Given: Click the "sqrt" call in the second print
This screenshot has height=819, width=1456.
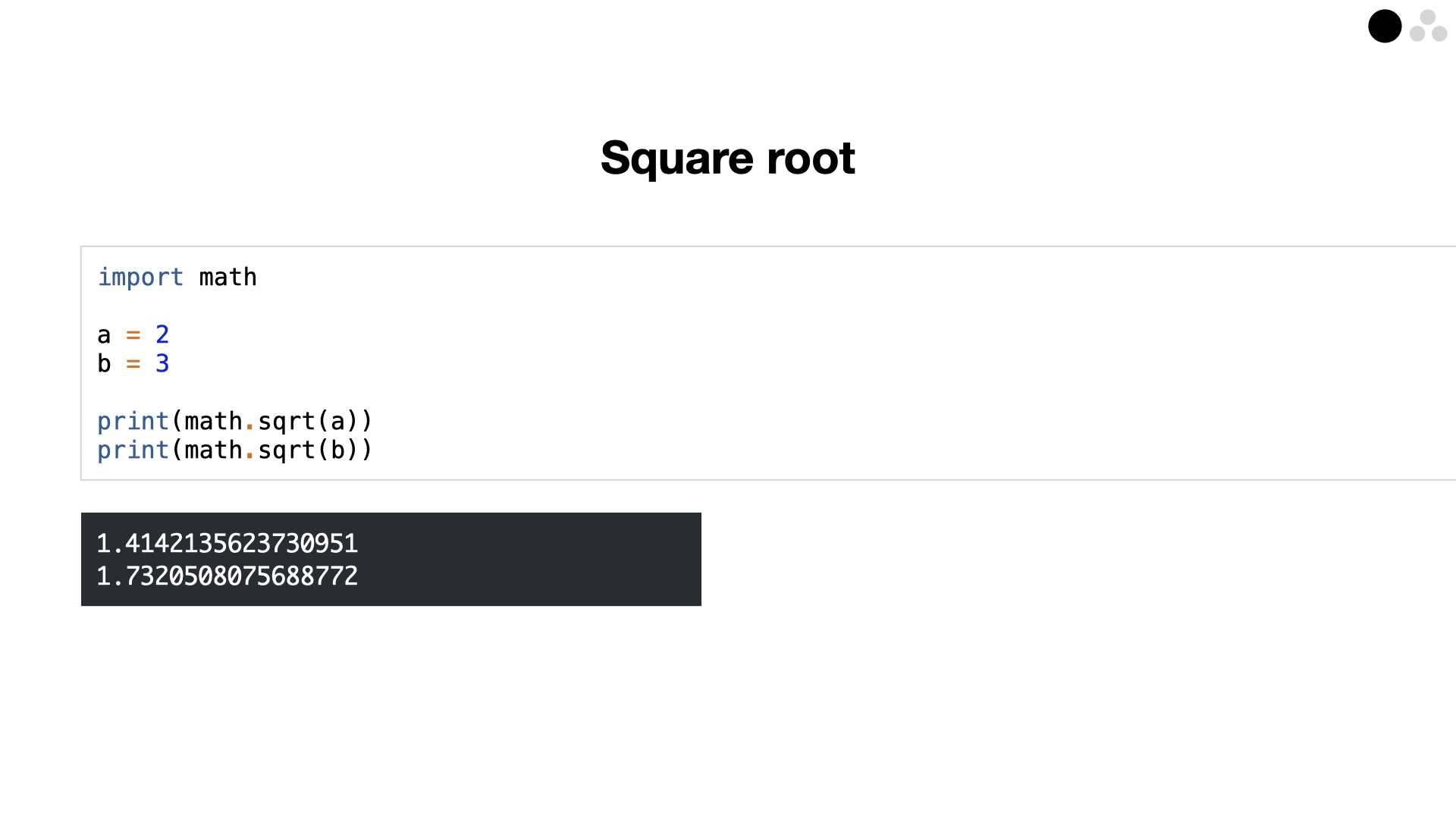Looking at the screenshot, I should [286, 450].
